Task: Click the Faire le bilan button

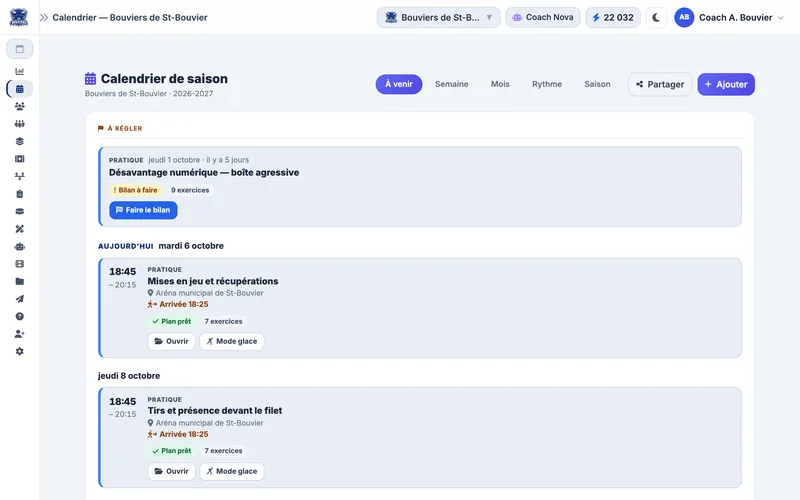Action: tap(143, 210)
